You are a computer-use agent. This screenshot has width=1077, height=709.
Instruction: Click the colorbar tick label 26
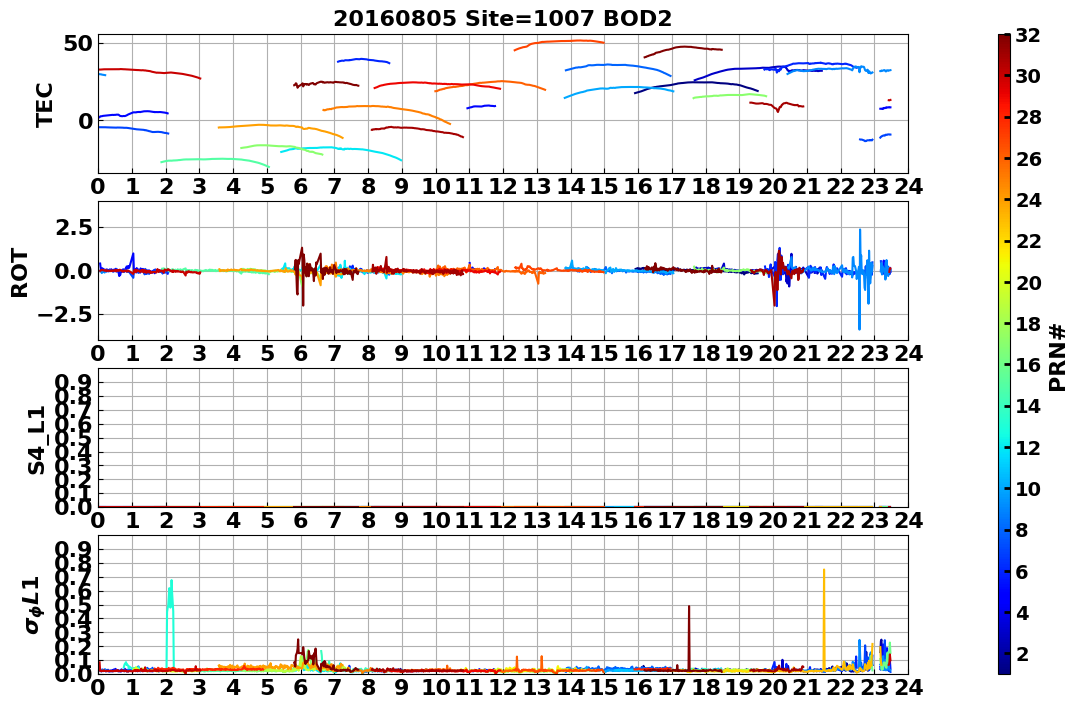(1028, 158)
